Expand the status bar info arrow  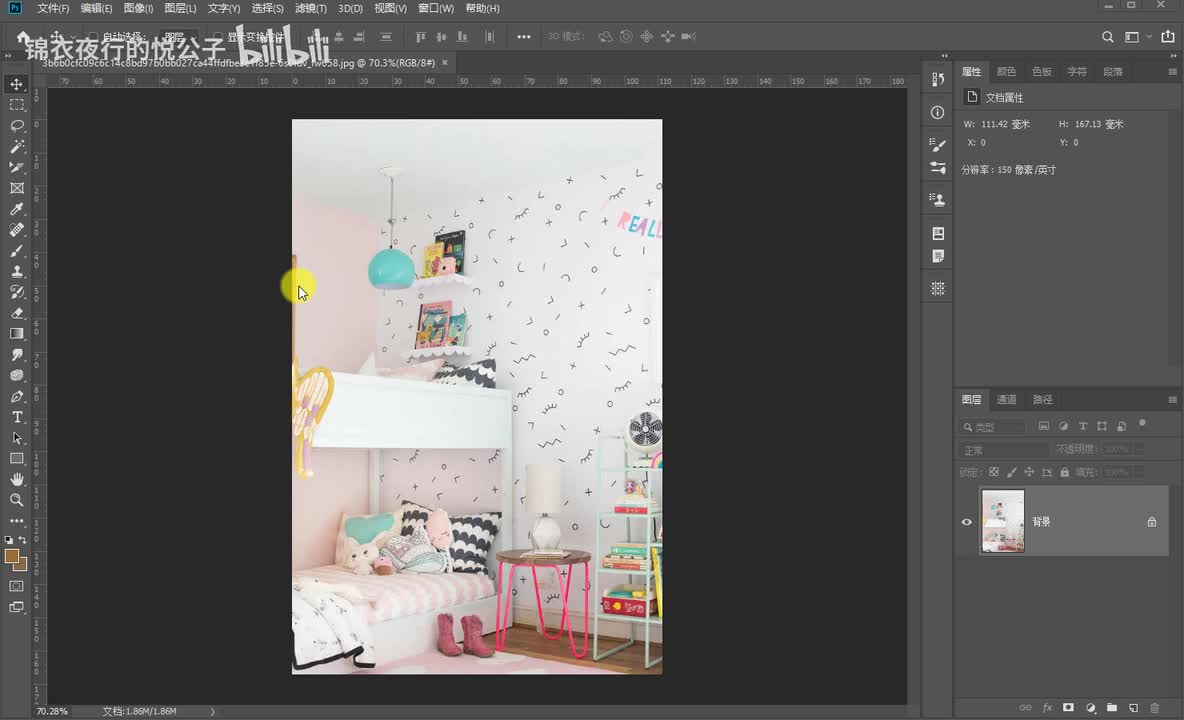[x=212, y=711]
